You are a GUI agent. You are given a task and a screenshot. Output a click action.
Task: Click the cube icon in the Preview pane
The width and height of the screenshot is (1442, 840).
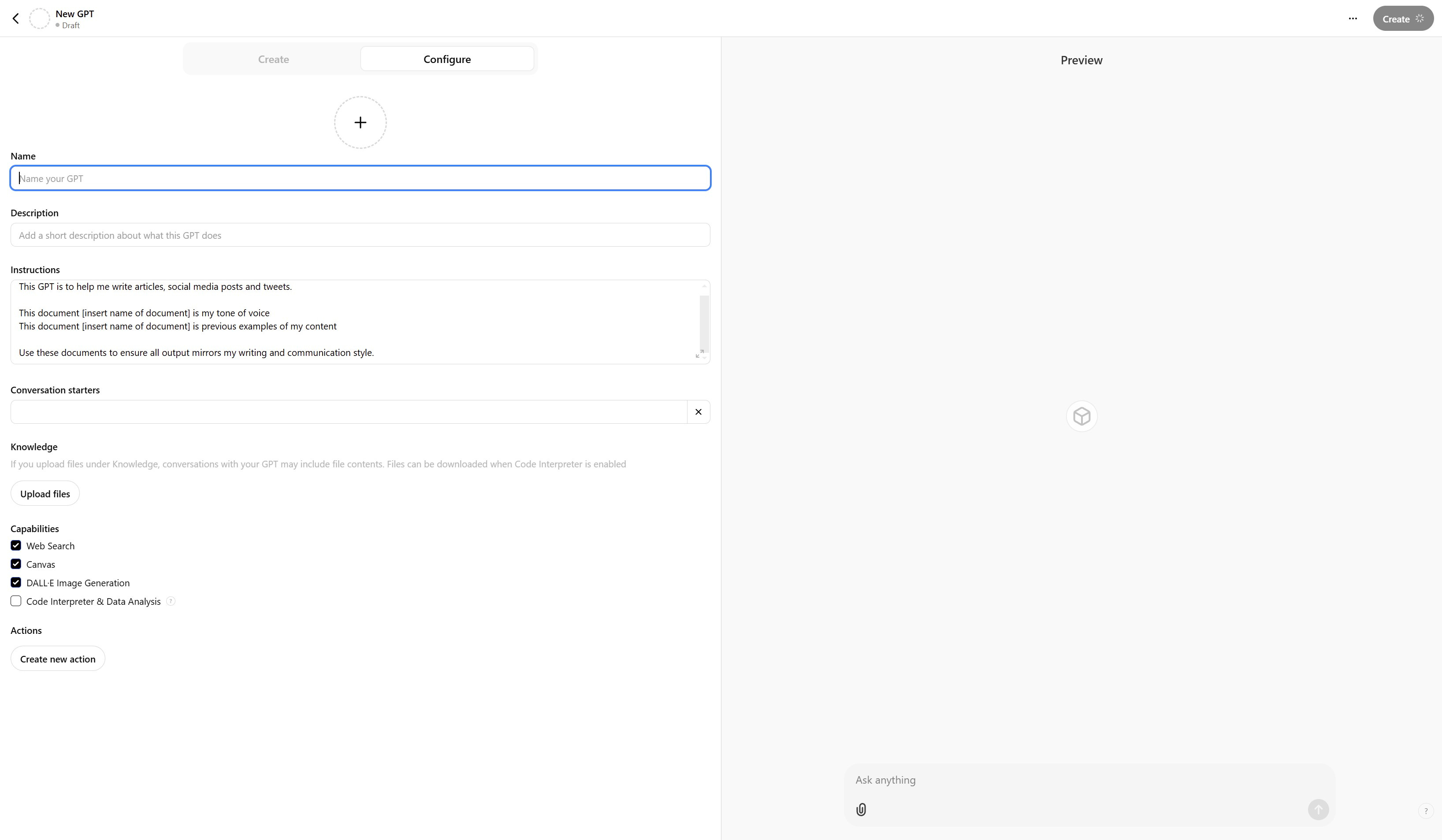(x=1081, y=416)
